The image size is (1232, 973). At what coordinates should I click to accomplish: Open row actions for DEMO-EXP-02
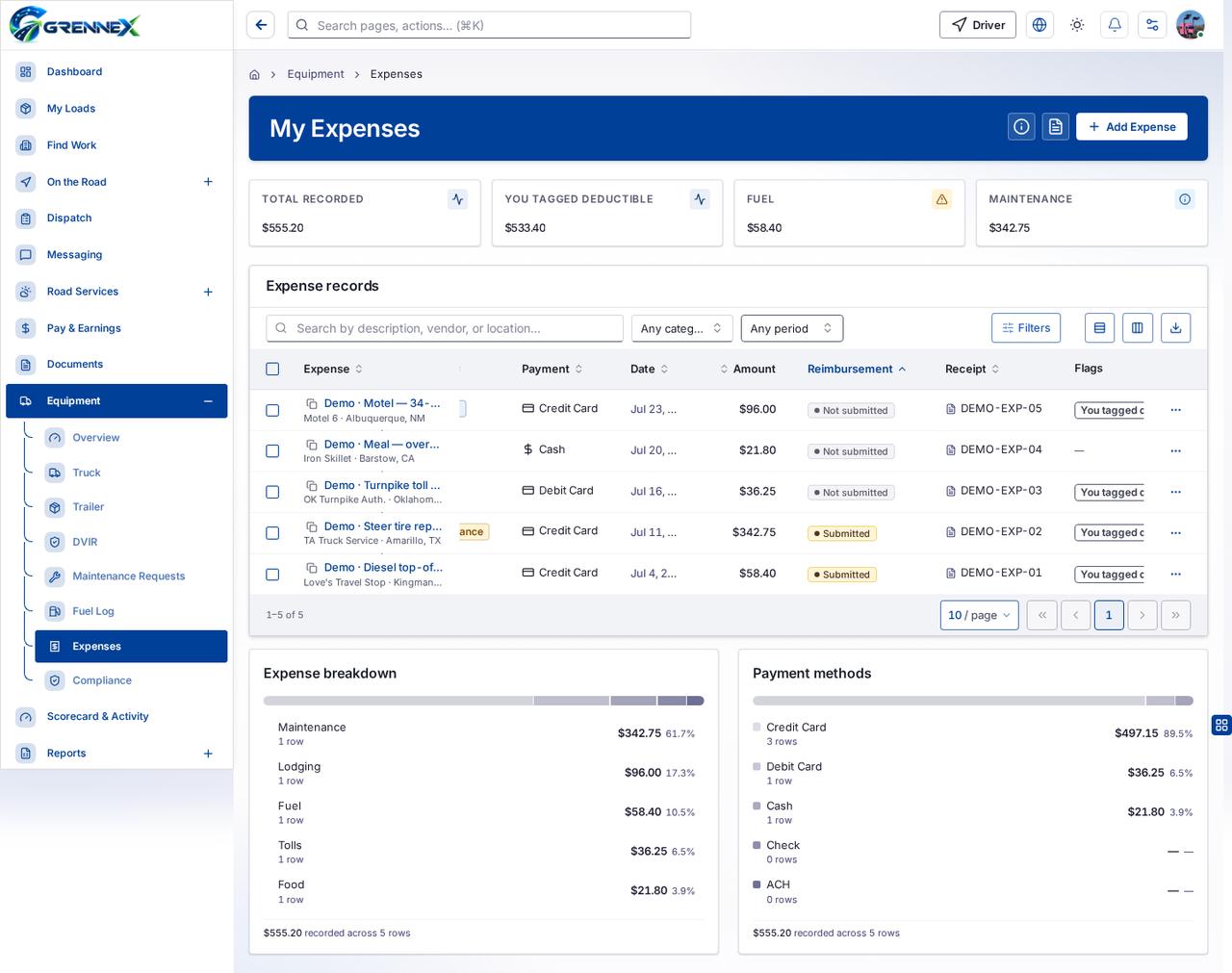(x=1175, y=533)
